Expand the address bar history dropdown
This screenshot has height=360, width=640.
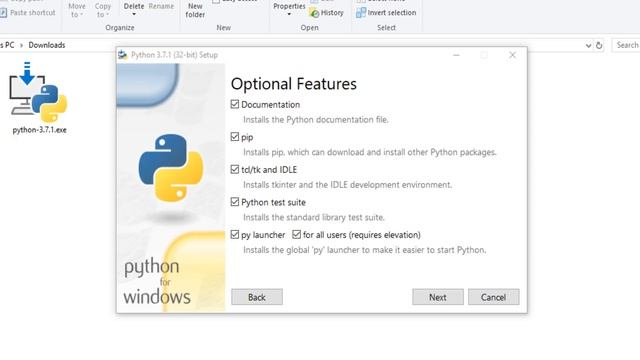coord(588,45)
